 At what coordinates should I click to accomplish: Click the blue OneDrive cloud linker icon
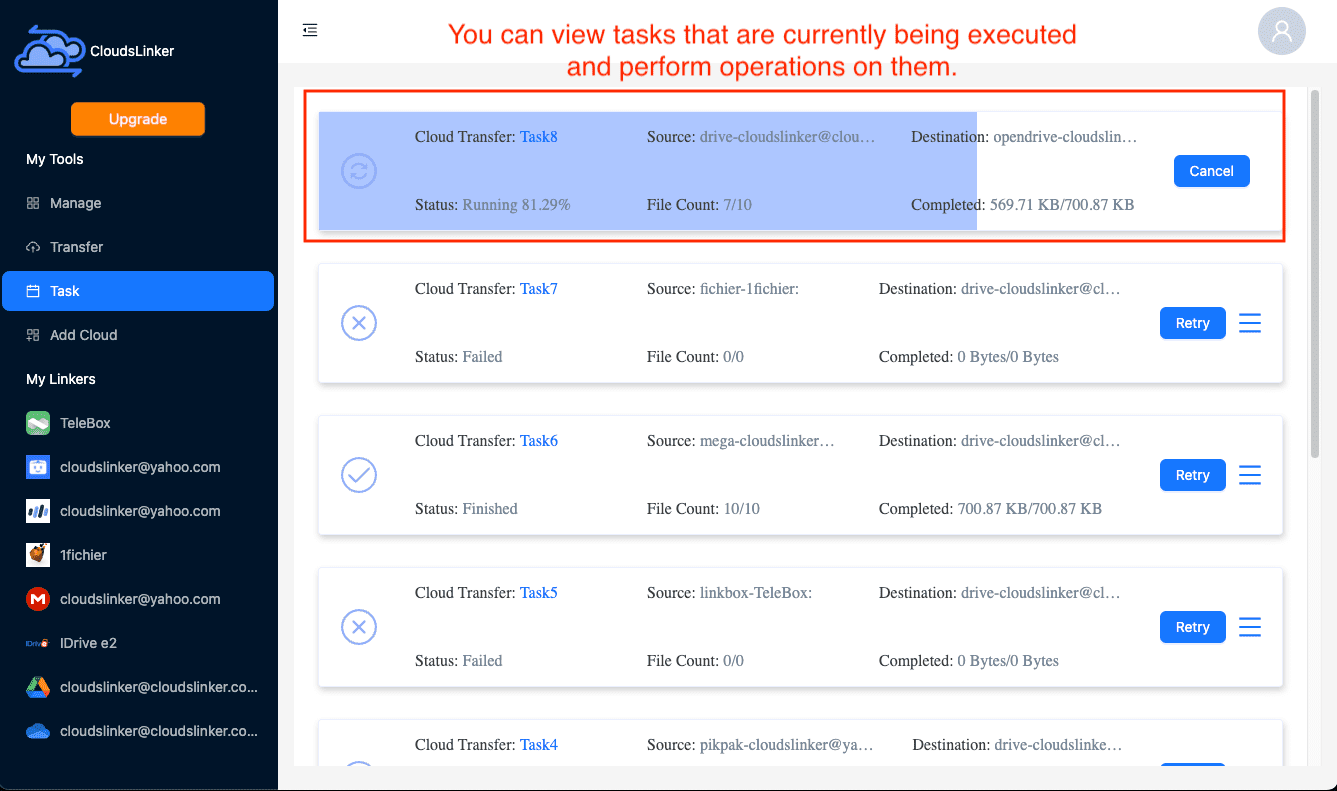click(38, 731)
